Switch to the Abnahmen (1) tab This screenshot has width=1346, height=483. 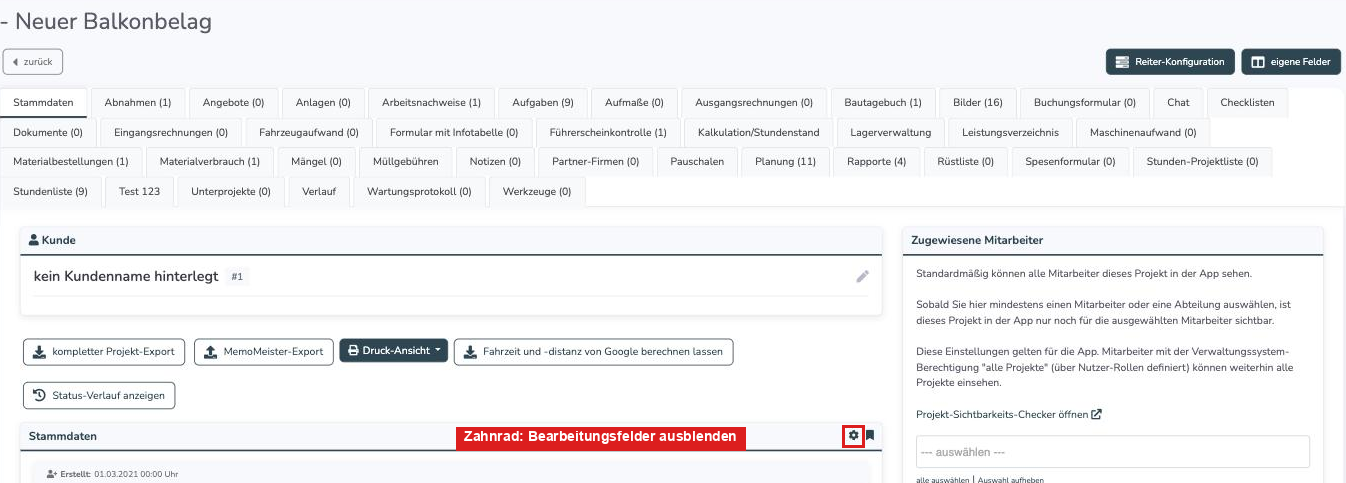[x=138, y=102]
